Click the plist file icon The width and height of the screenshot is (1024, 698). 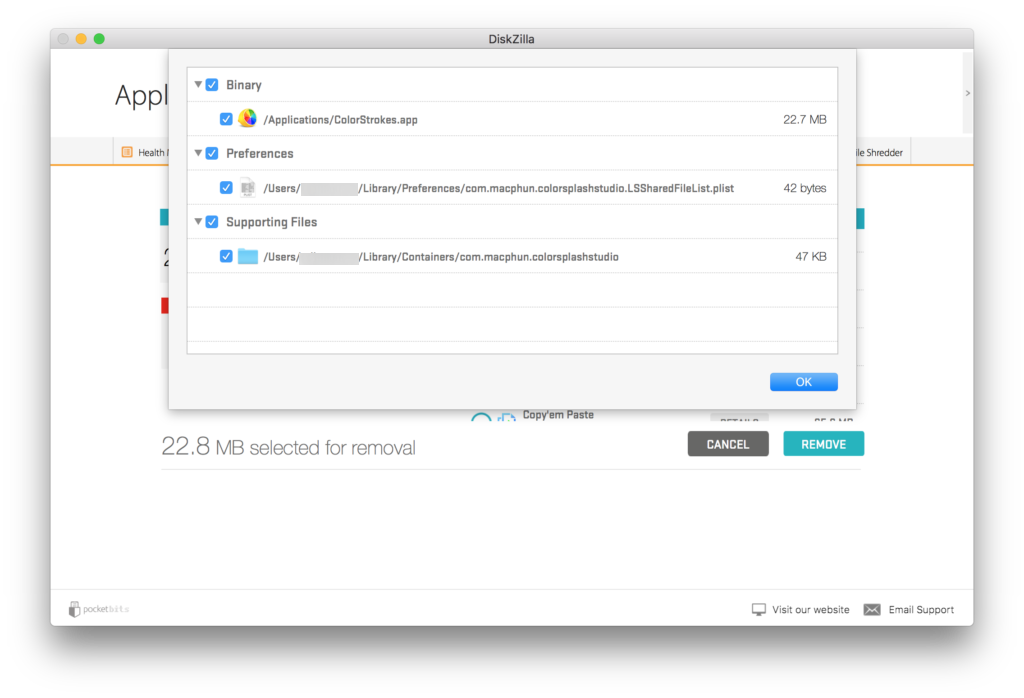pos(248,188)
